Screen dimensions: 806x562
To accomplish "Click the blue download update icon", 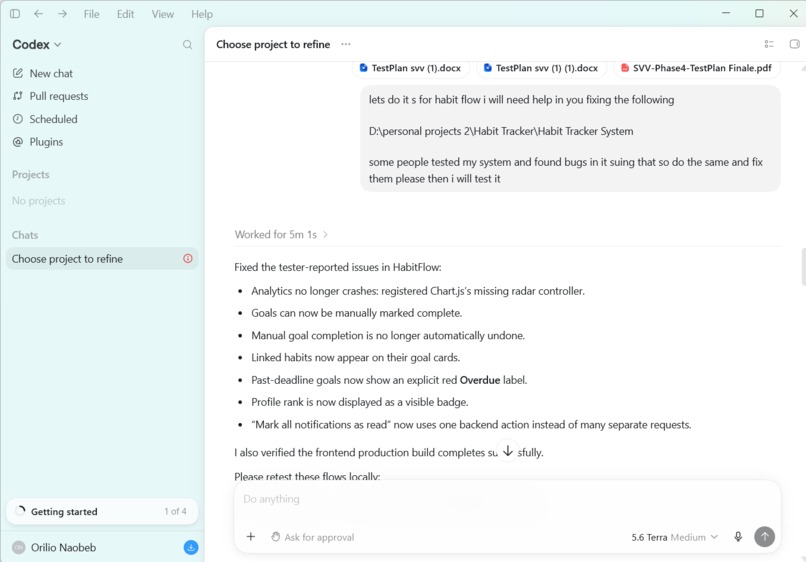I will 191,548.
